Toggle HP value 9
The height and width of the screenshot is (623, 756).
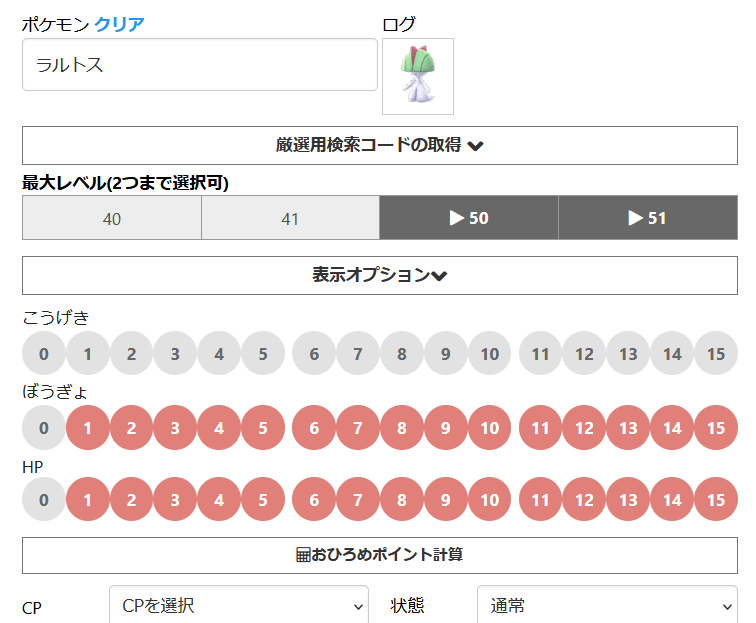point(446,499)
